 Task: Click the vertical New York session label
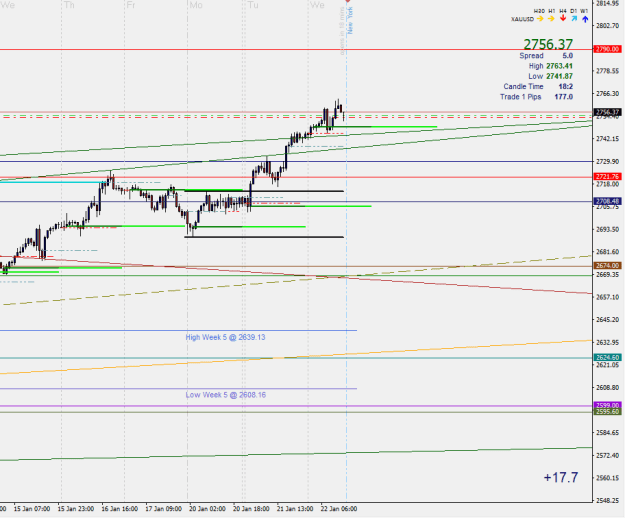[350, 20]
